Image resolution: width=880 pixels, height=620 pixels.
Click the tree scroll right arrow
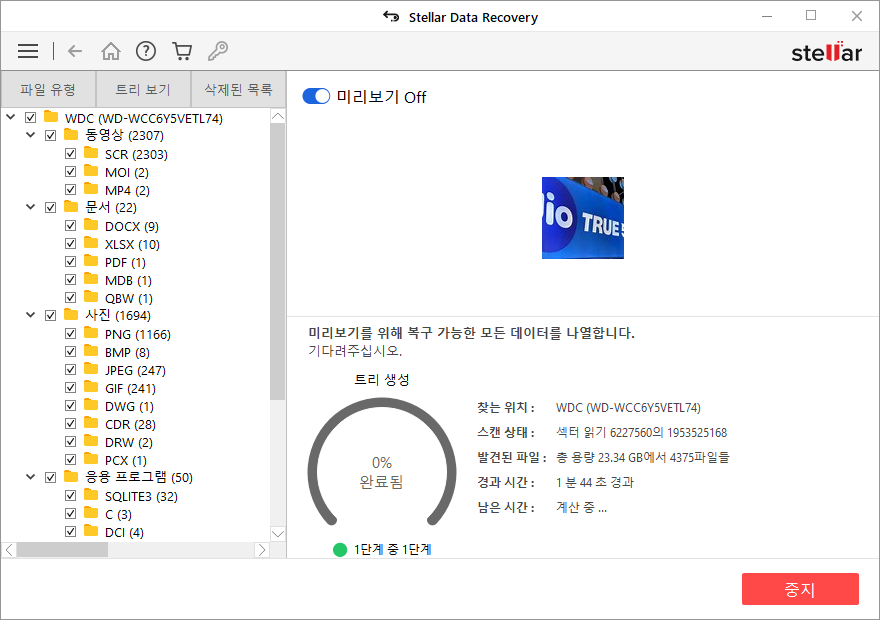[262, 550]
